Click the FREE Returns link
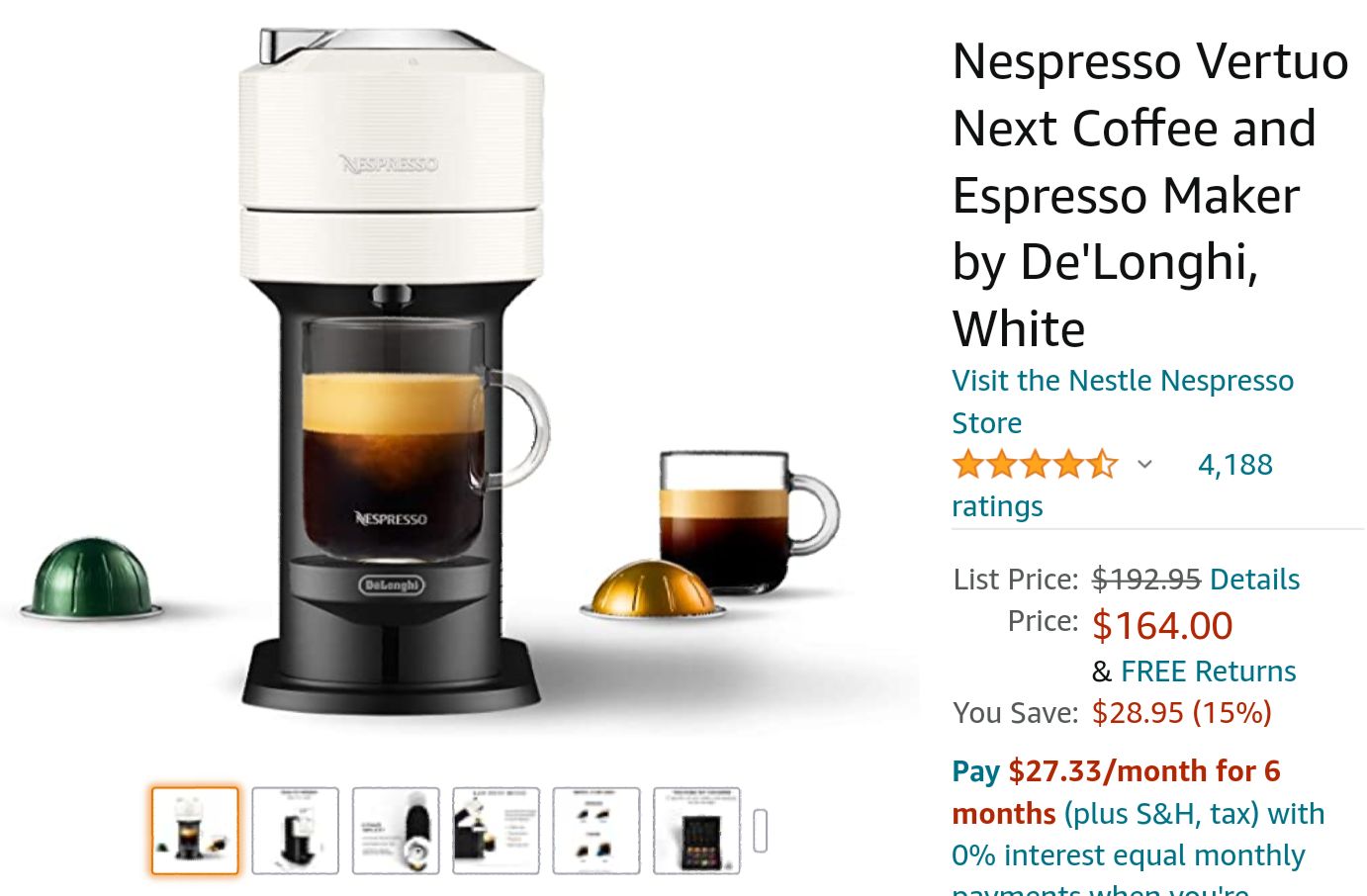 pos(1208,672)
